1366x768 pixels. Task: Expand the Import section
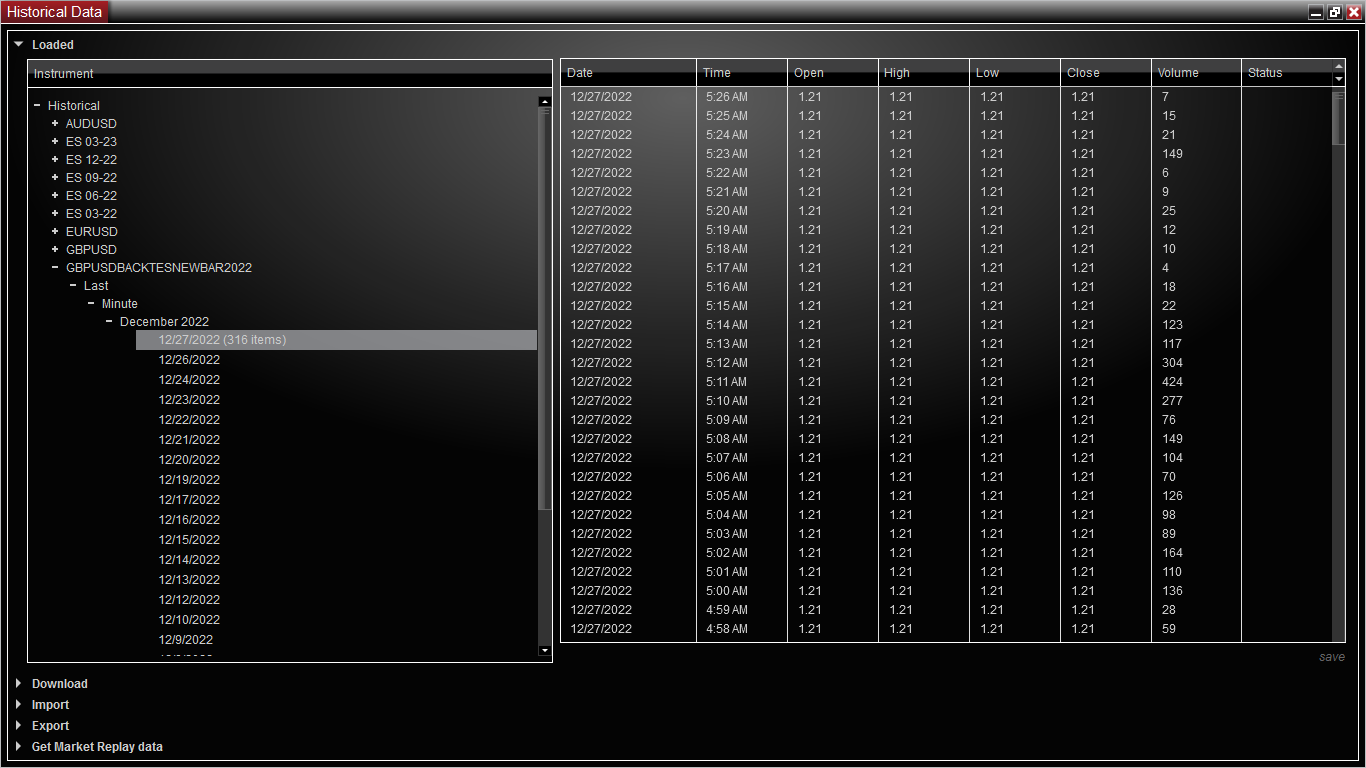tap(18, 705)
